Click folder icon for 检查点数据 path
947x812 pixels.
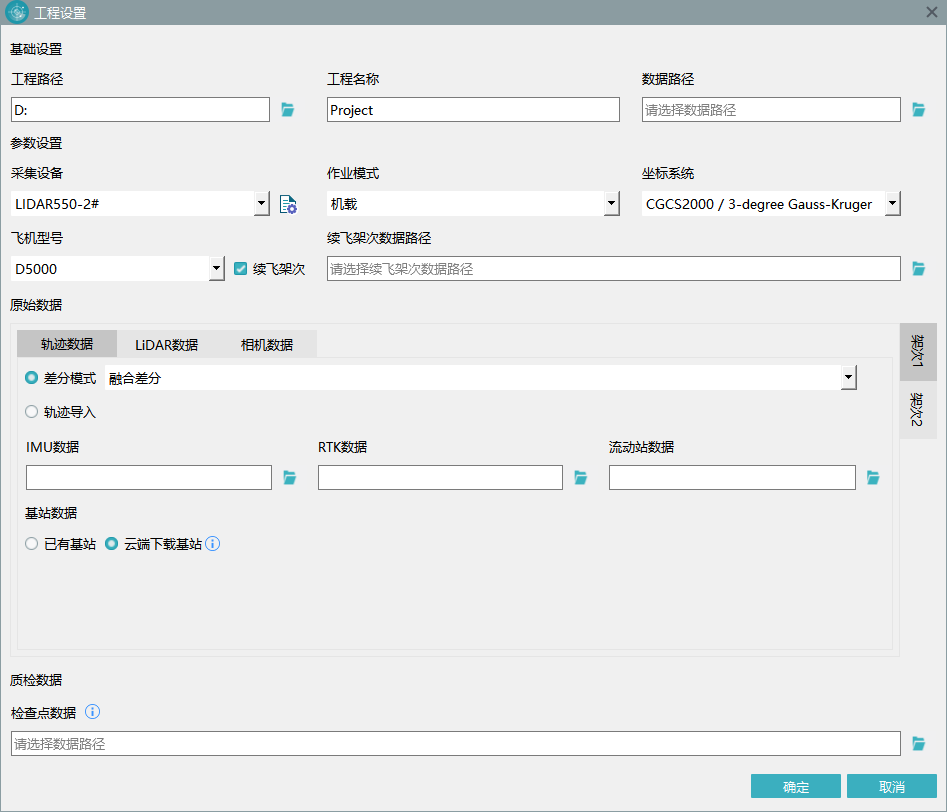pos(919,744)
